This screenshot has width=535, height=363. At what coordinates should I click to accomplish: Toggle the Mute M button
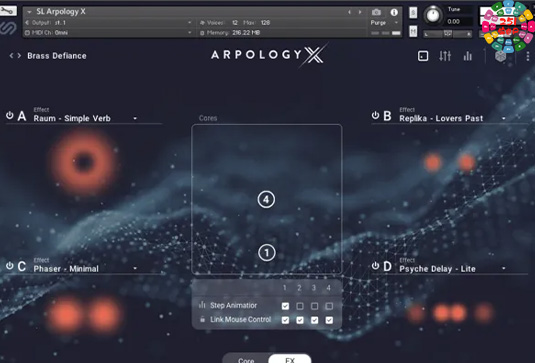[413, 31]
